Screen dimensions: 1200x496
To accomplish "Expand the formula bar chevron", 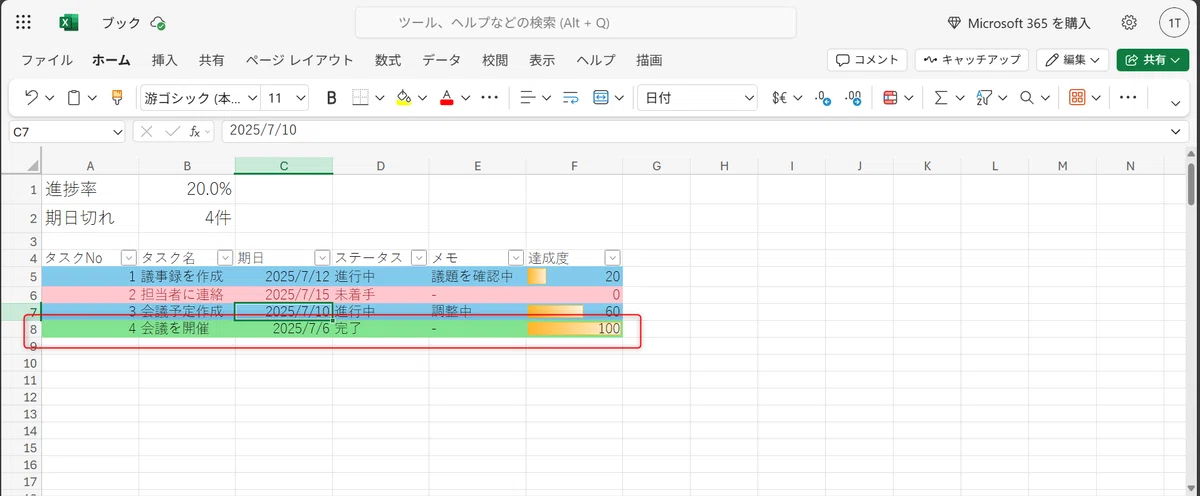I will pos(1176,131).
